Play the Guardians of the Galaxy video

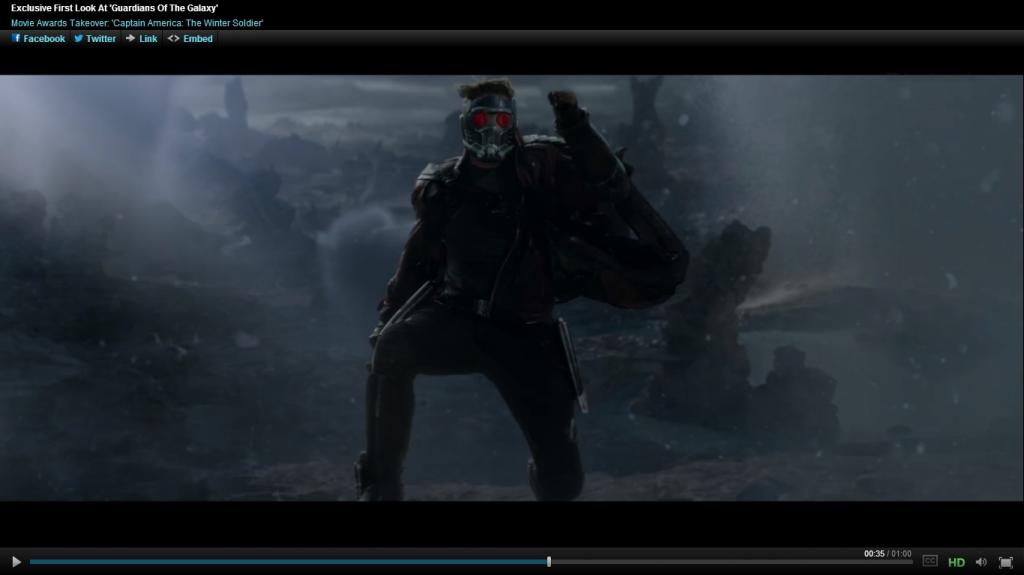pyautogui.click(x=16, y=562)
